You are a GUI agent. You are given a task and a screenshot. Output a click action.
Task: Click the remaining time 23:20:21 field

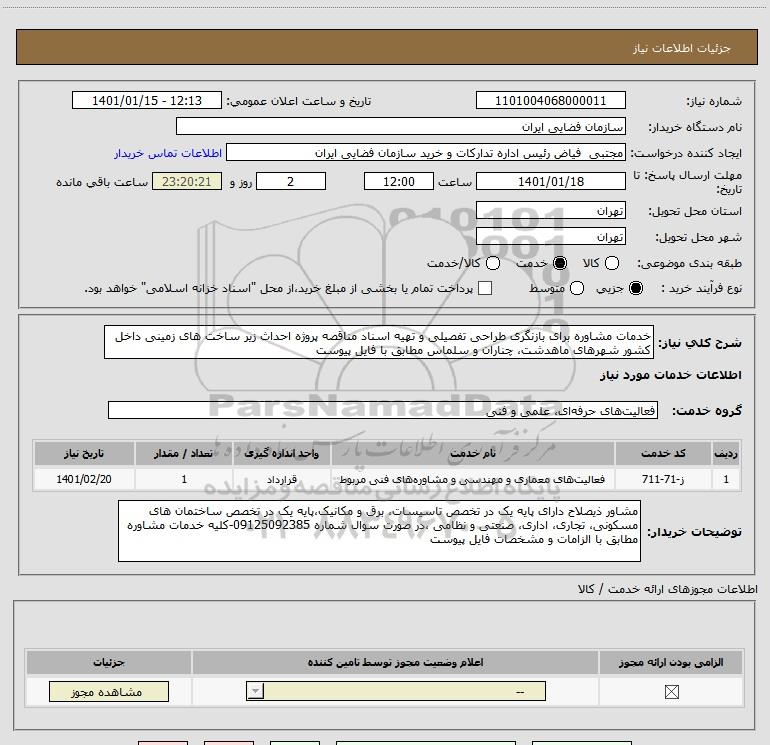[x=187, y=181]
